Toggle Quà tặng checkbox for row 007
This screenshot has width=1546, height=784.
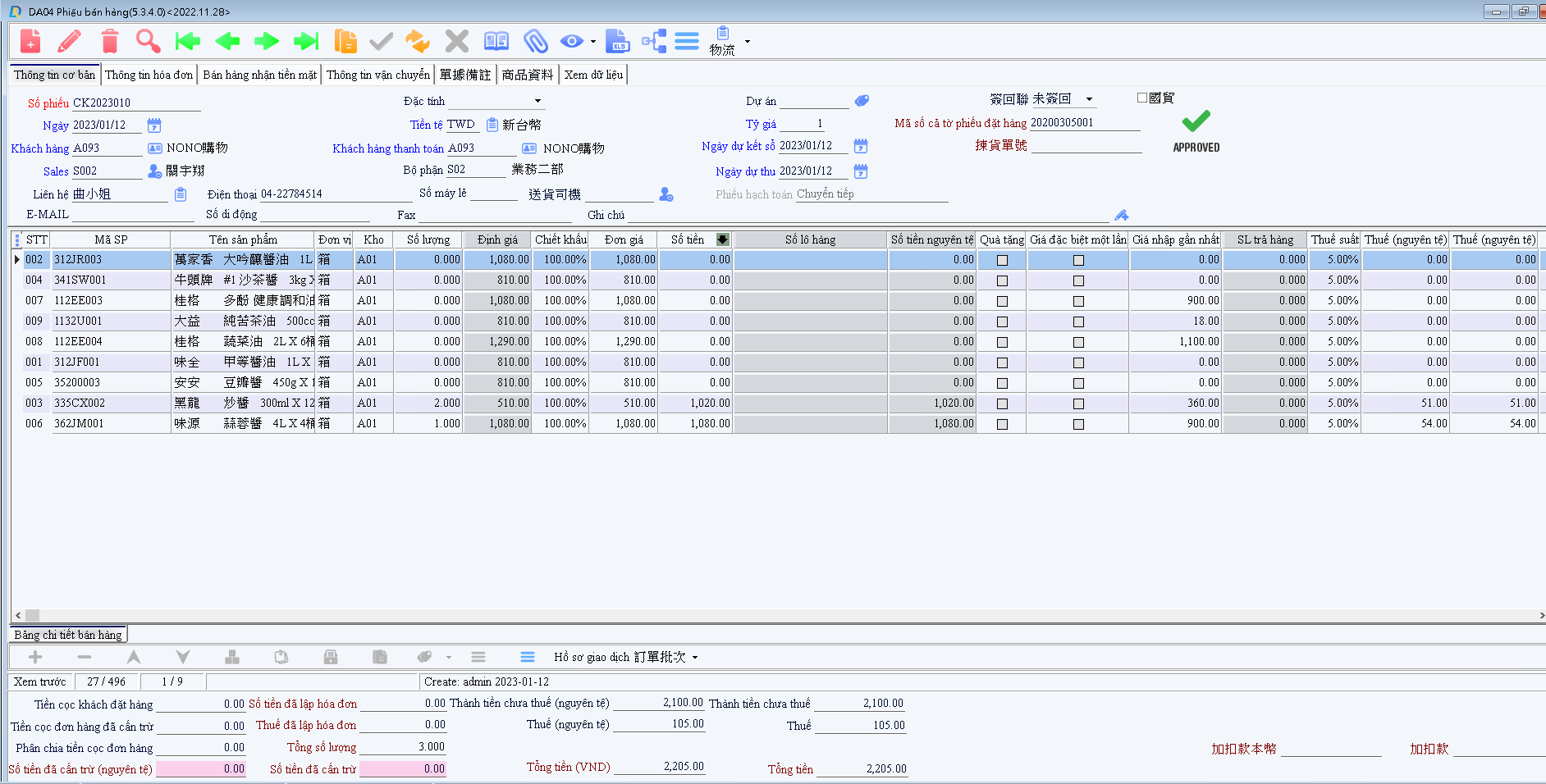(1002, 301)
